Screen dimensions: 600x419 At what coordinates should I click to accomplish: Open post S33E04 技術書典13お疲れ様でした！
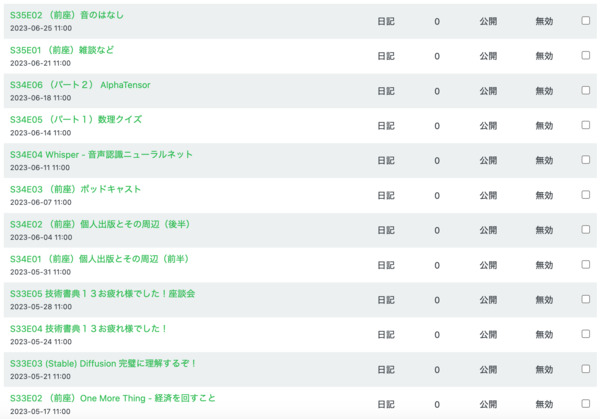point(88,328)
